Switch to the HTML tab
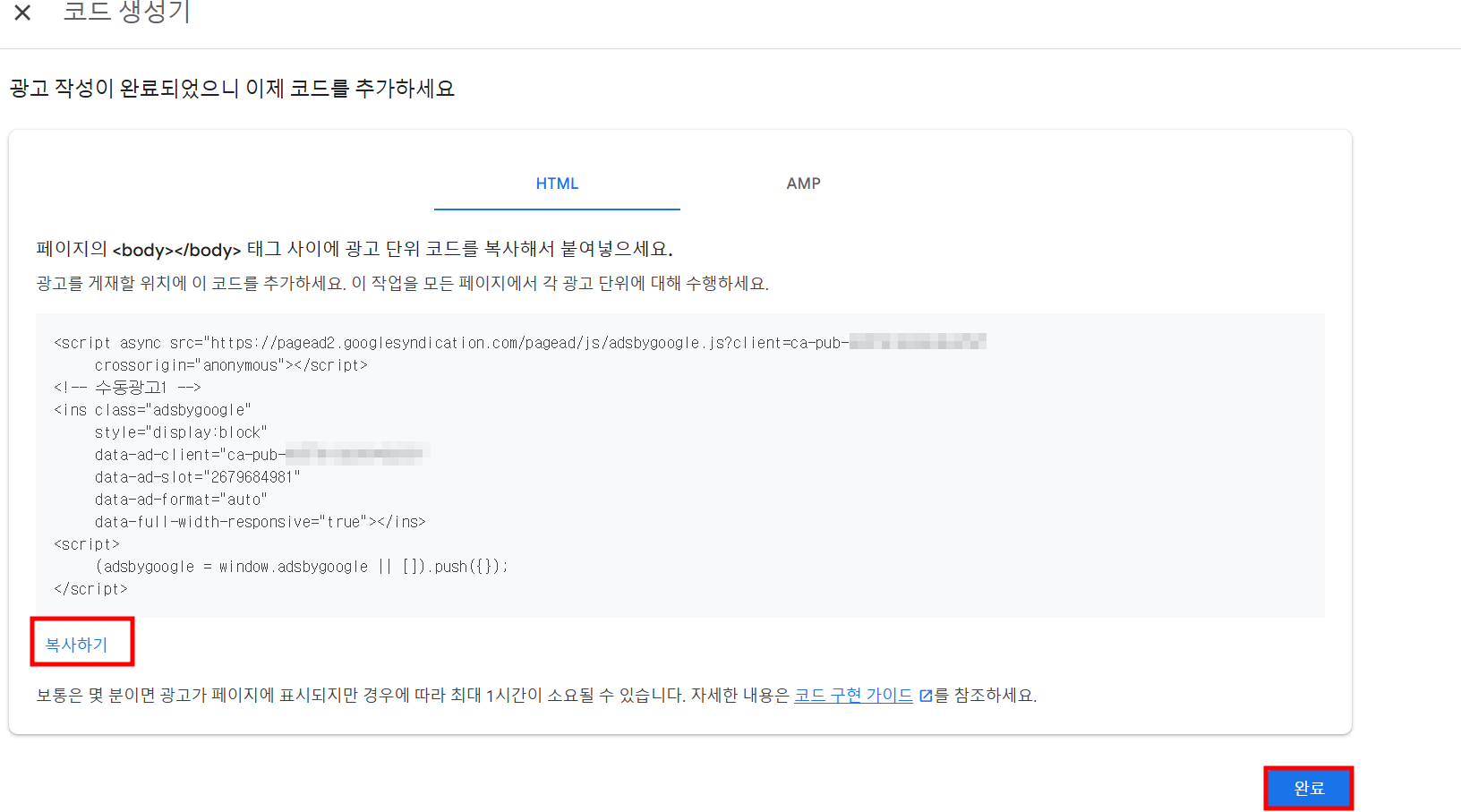This screenshot has width=1461, height=812. point(557,184)
